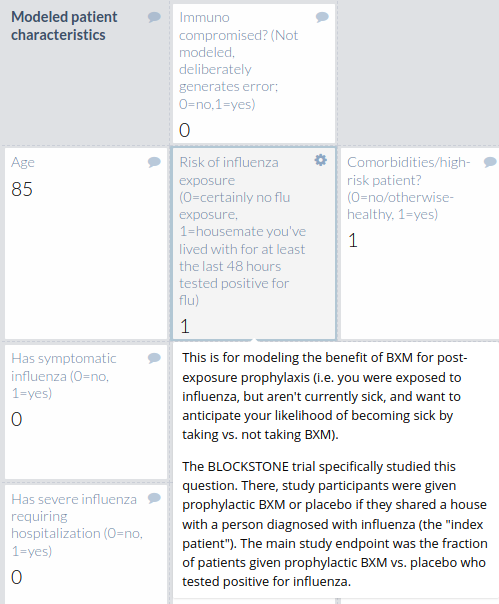Open comment icon for Has severe influenza
Viewport: 499px width, 604px height.
coord(154,498)
